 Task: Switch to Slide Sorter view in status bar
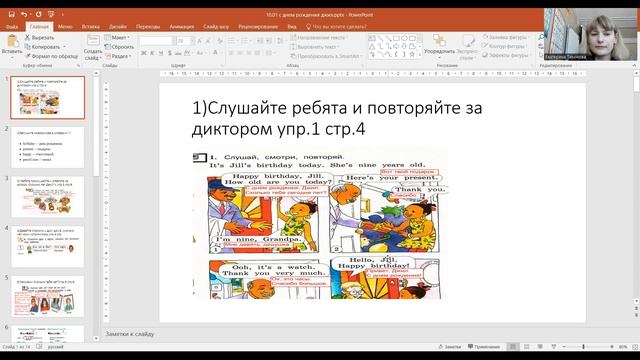click(x=527, y=347)
